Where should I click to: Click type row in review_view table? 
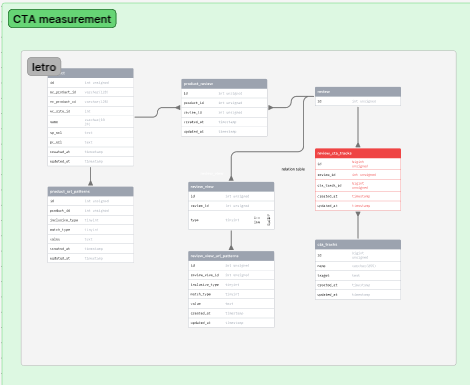(231, 220)
